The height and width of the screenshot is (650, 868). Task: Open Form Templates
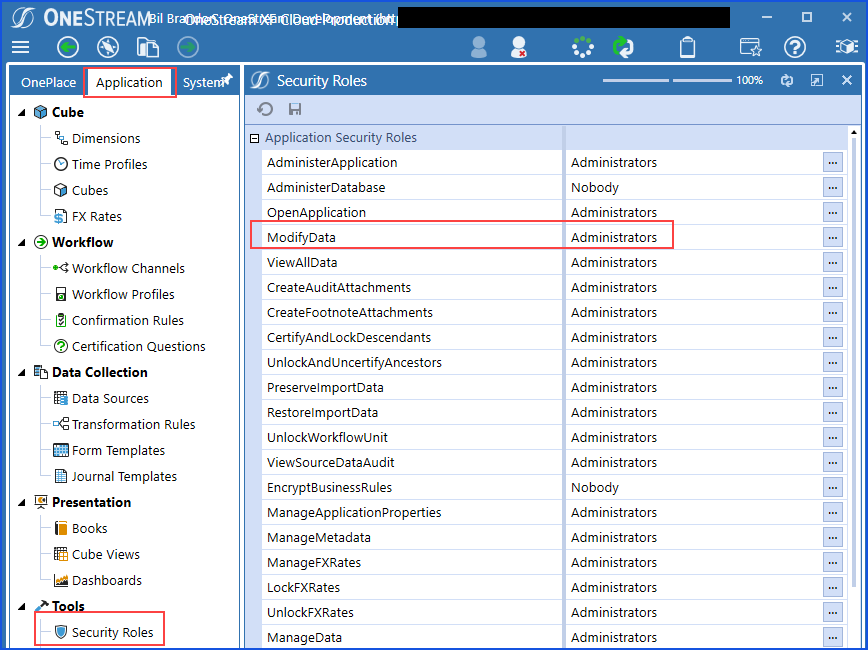109,451
